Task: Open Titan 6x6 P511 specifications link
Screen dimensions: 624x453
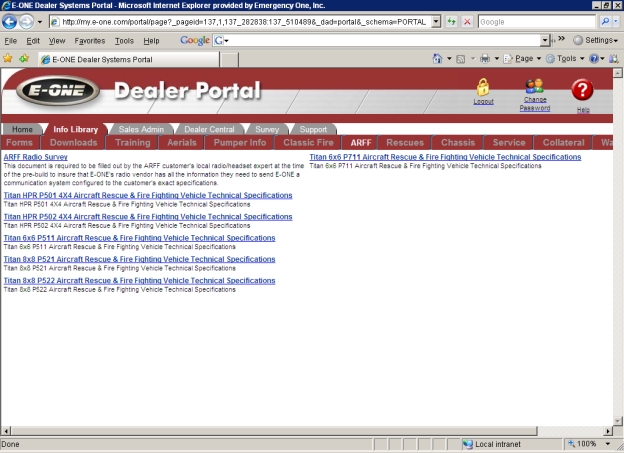Action: pos(139,238)
